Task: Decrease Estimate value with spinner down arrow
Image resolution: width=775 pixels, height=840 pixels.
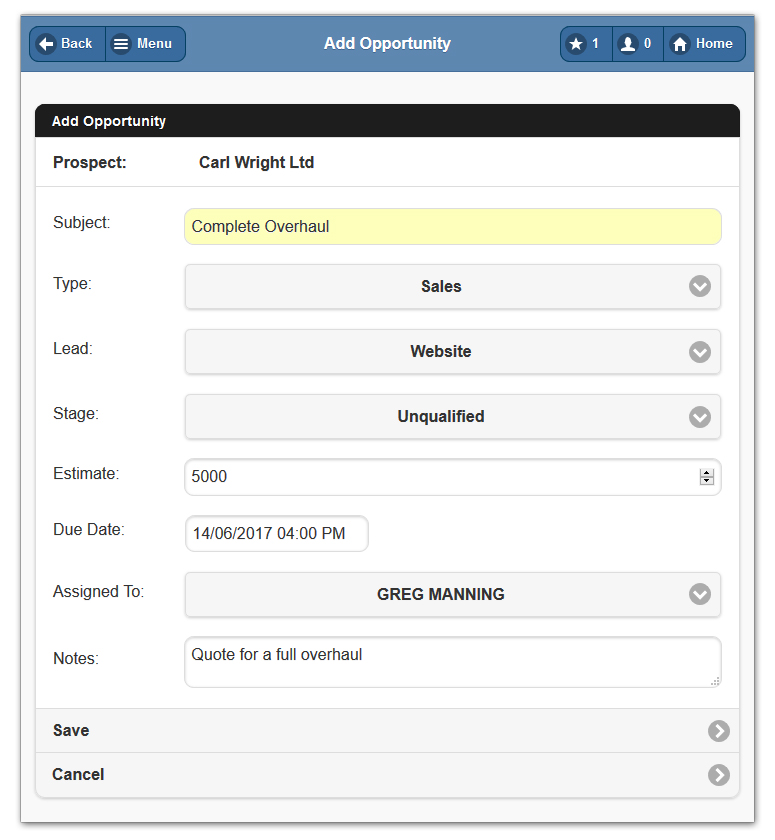Action: 707,482
